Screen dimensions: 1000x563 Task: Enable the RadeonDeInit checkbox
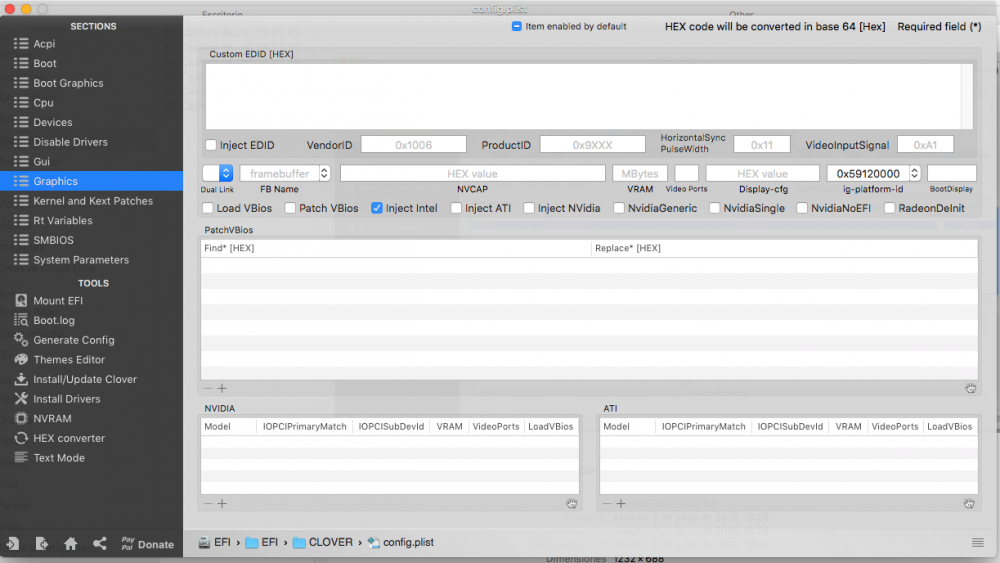coord(890,208)
